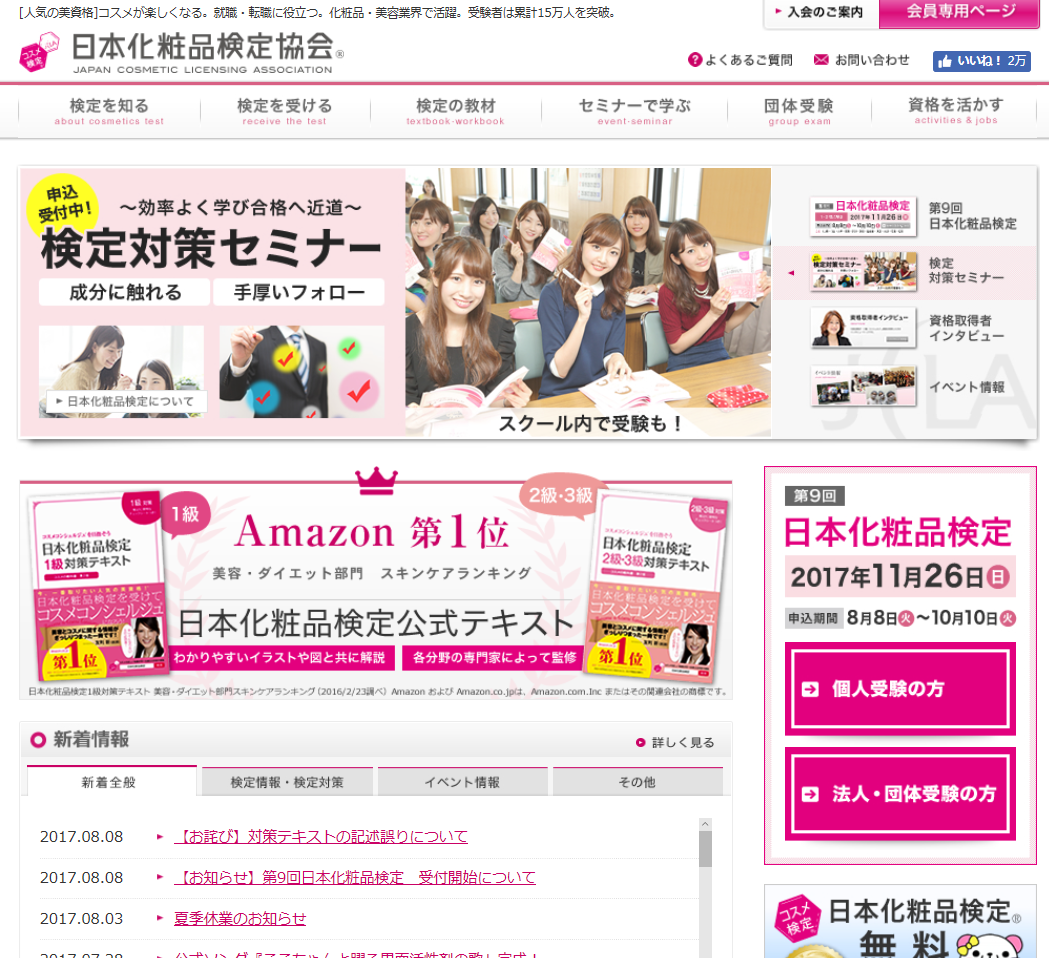Click the Amazon 第1位 banner text

point(372,533)
